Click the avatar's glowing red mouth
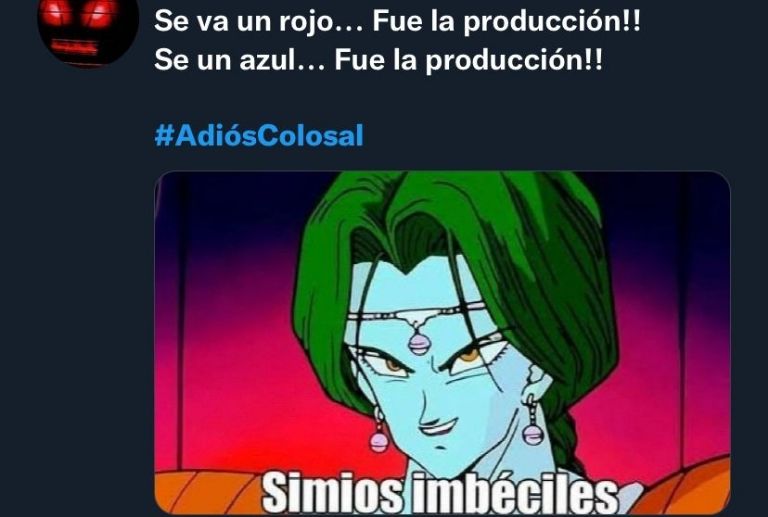Screen dimensions: 768x517 coord(75,47)
